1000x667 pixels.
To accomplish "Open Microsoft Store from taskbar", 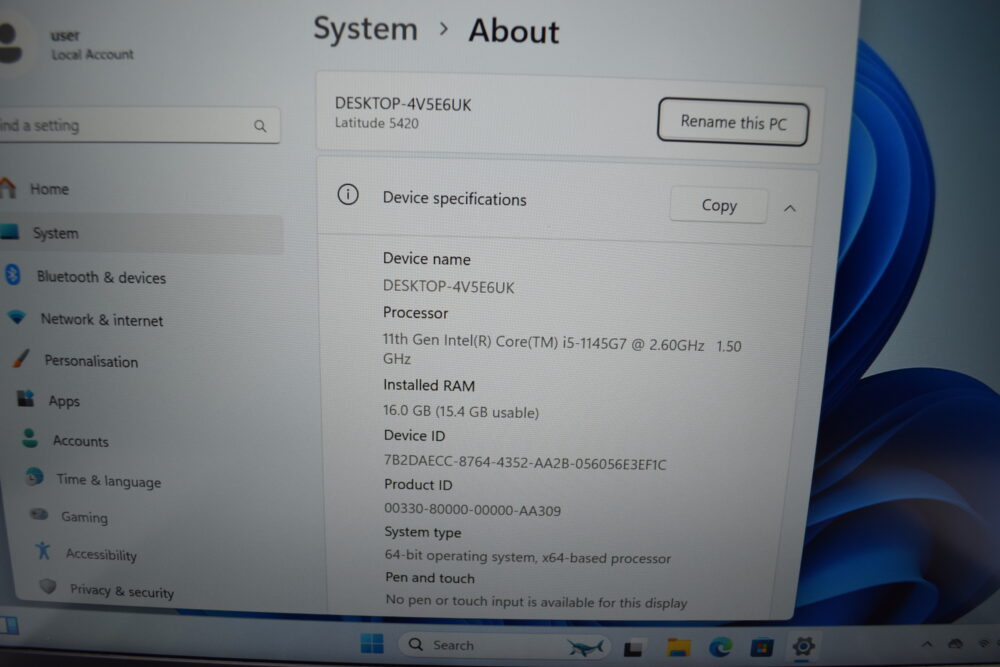I will 761,647.
